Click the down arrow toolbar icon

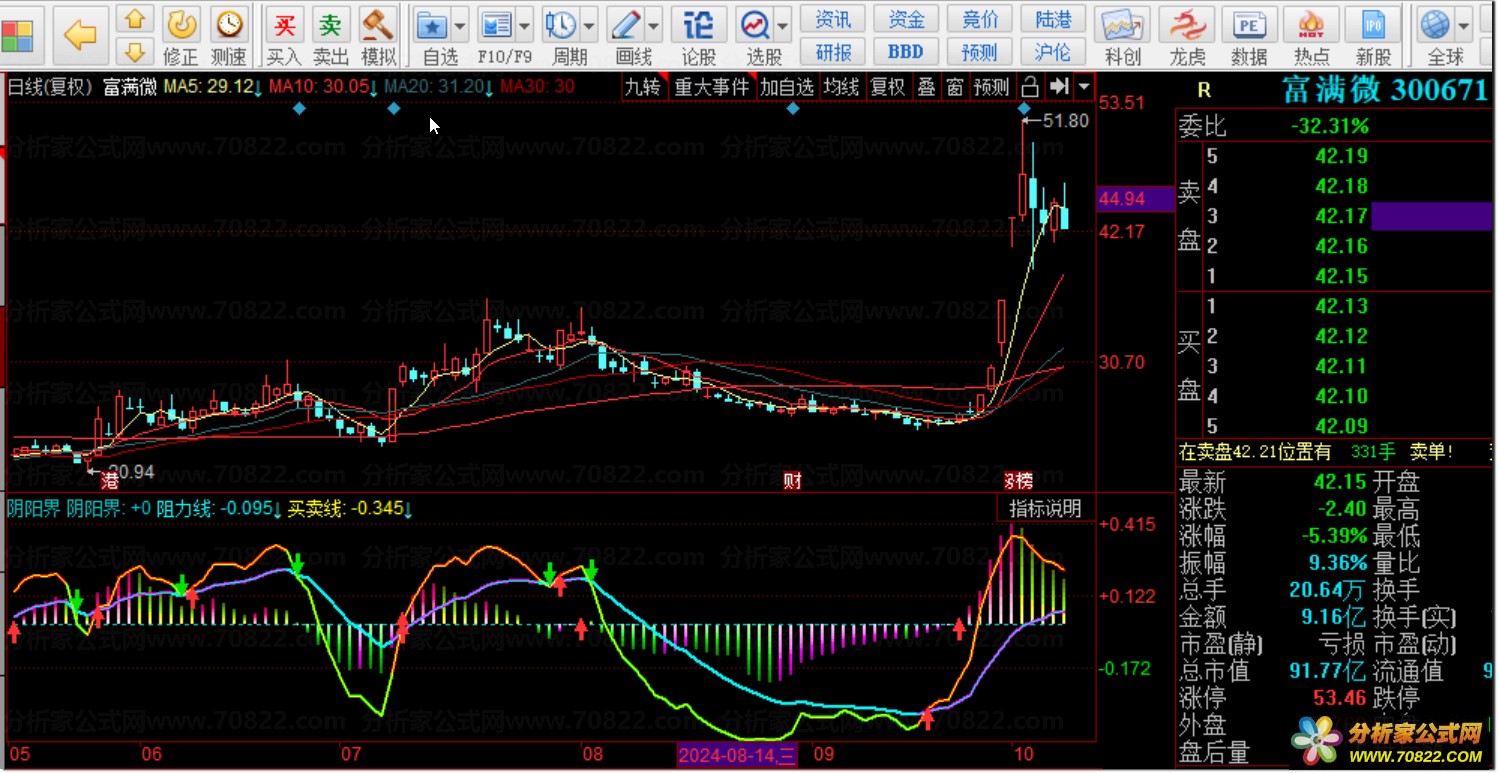135,51
